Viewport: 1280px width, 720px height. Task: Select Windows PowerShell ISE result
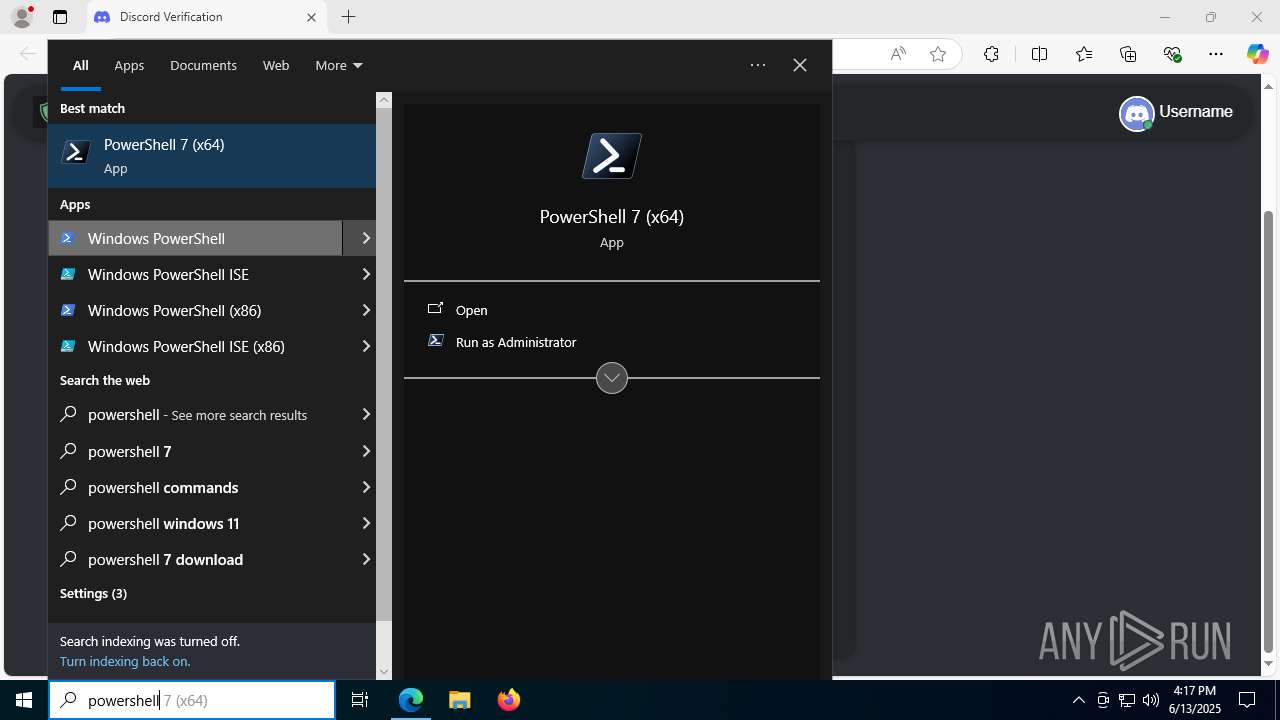pyautogui.click(x=195, y=274)
